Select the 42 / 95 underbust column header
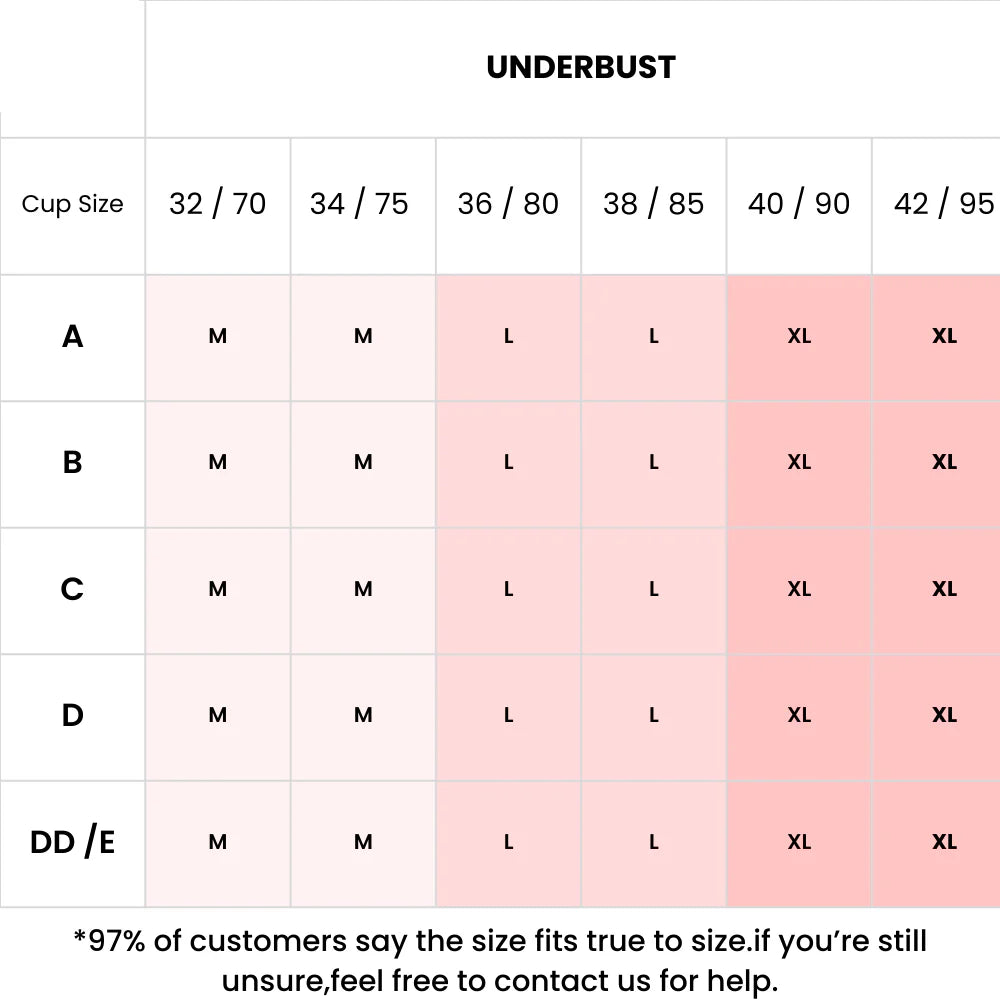The width and height of the screenshot is (1000, 1000). pyautogui.click(x=943, y=204)
